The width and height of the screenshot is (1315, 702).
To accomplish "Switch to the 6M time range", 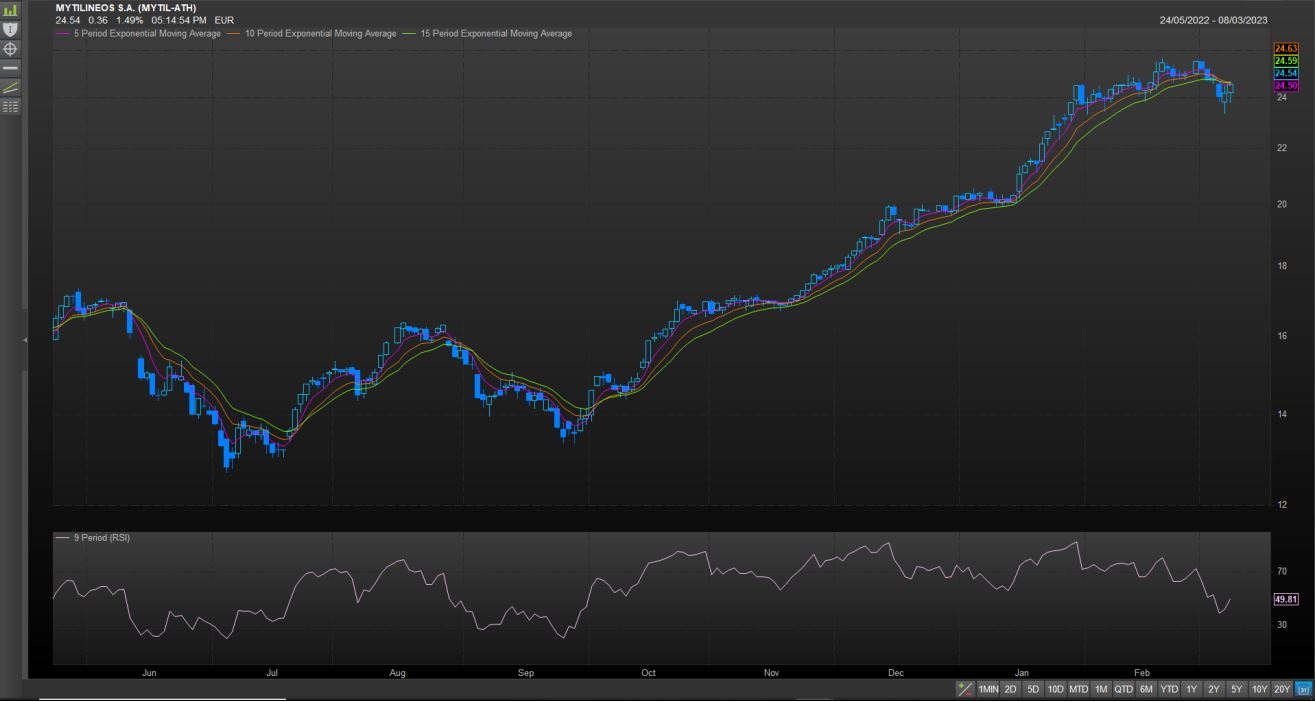I will tap(1146, 689).
